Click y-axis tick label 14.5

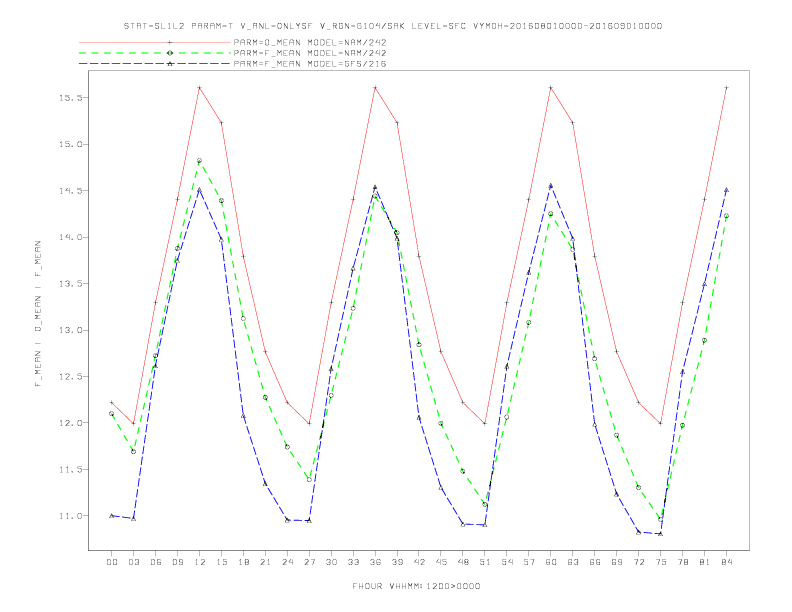tap(70, 191)
